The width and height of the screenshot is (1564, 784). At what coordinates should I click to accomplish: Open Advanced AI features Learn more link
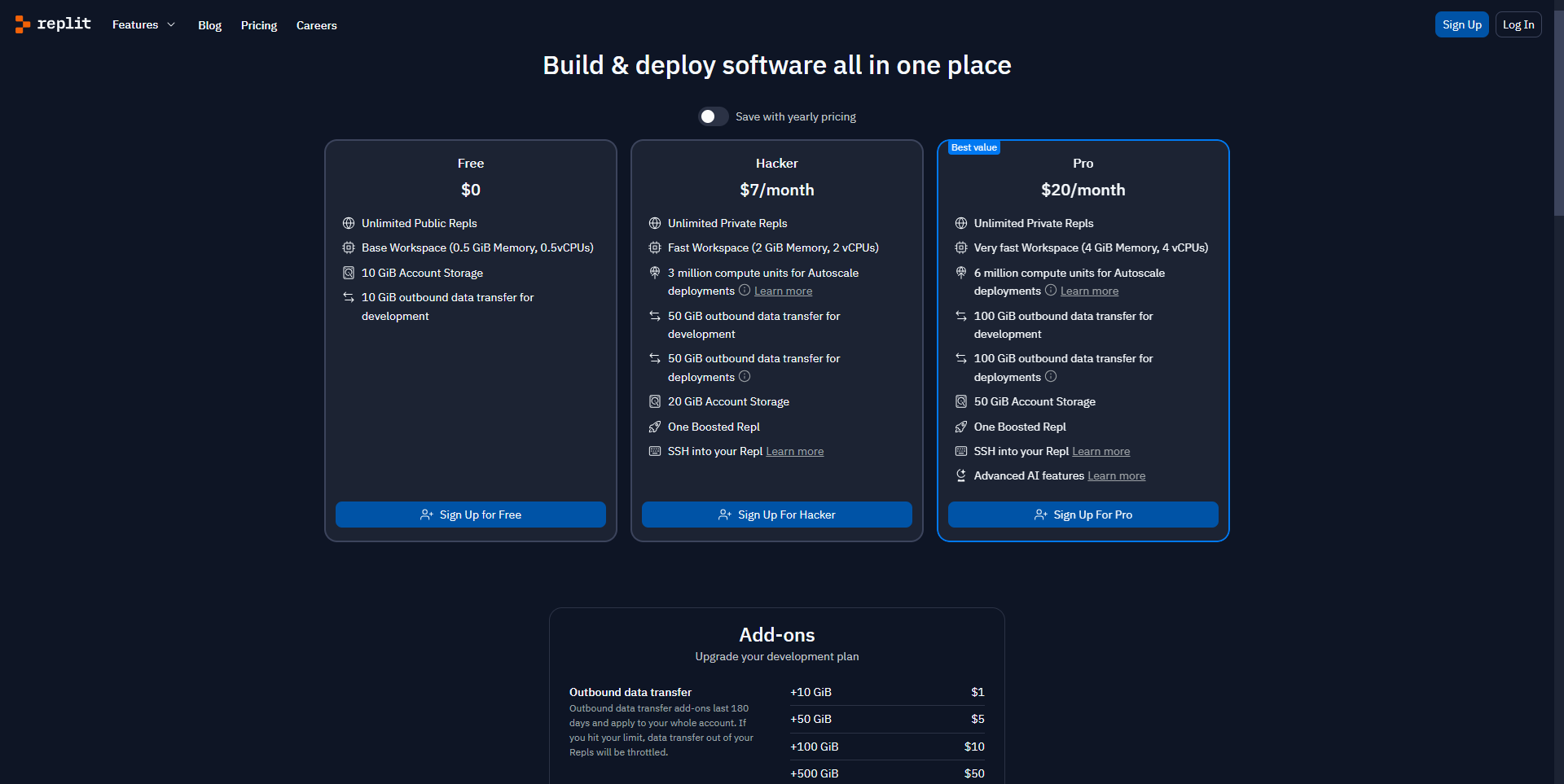click(x=1116, y=475)
